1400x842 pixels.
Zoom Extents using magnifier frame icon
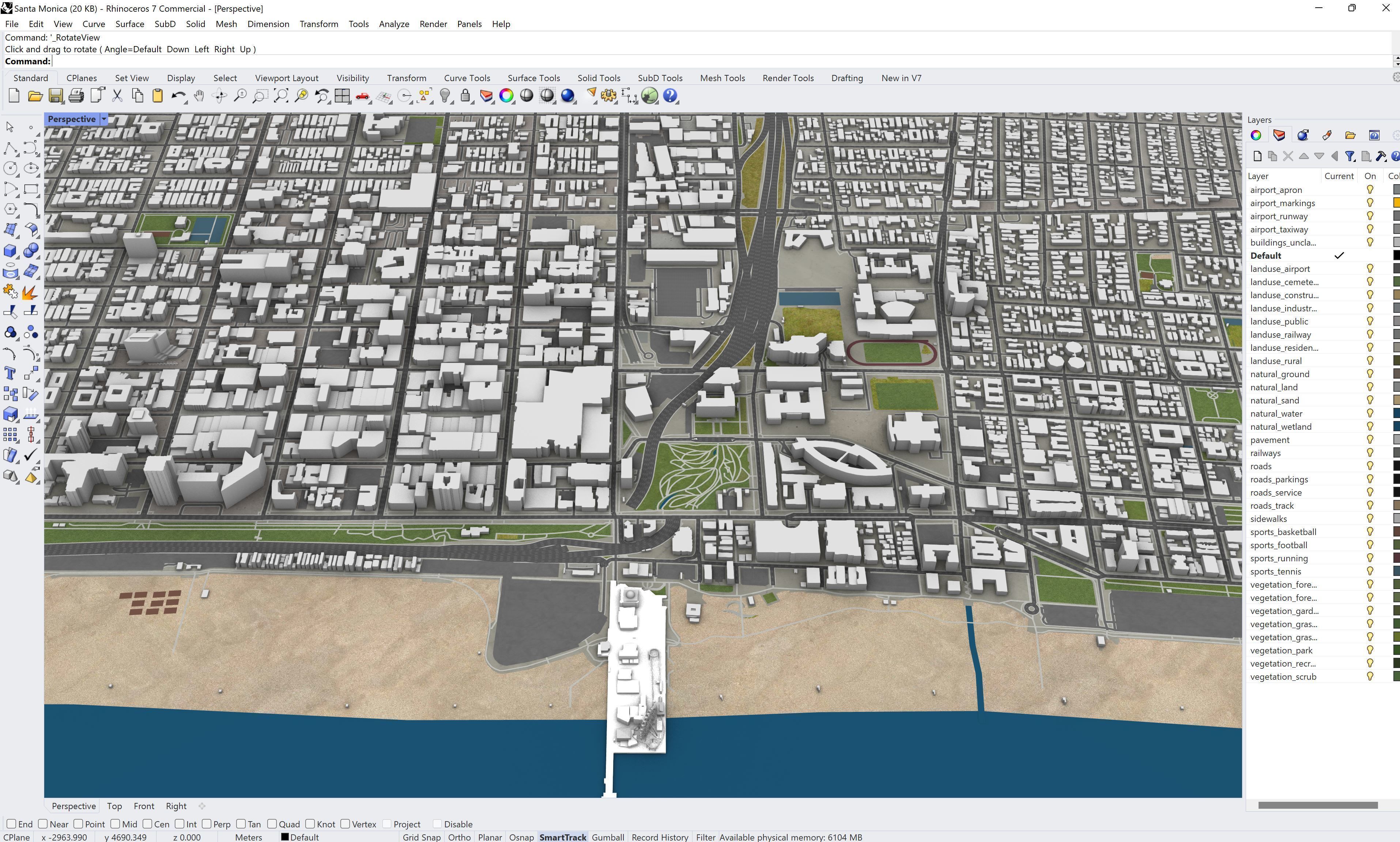281,96
